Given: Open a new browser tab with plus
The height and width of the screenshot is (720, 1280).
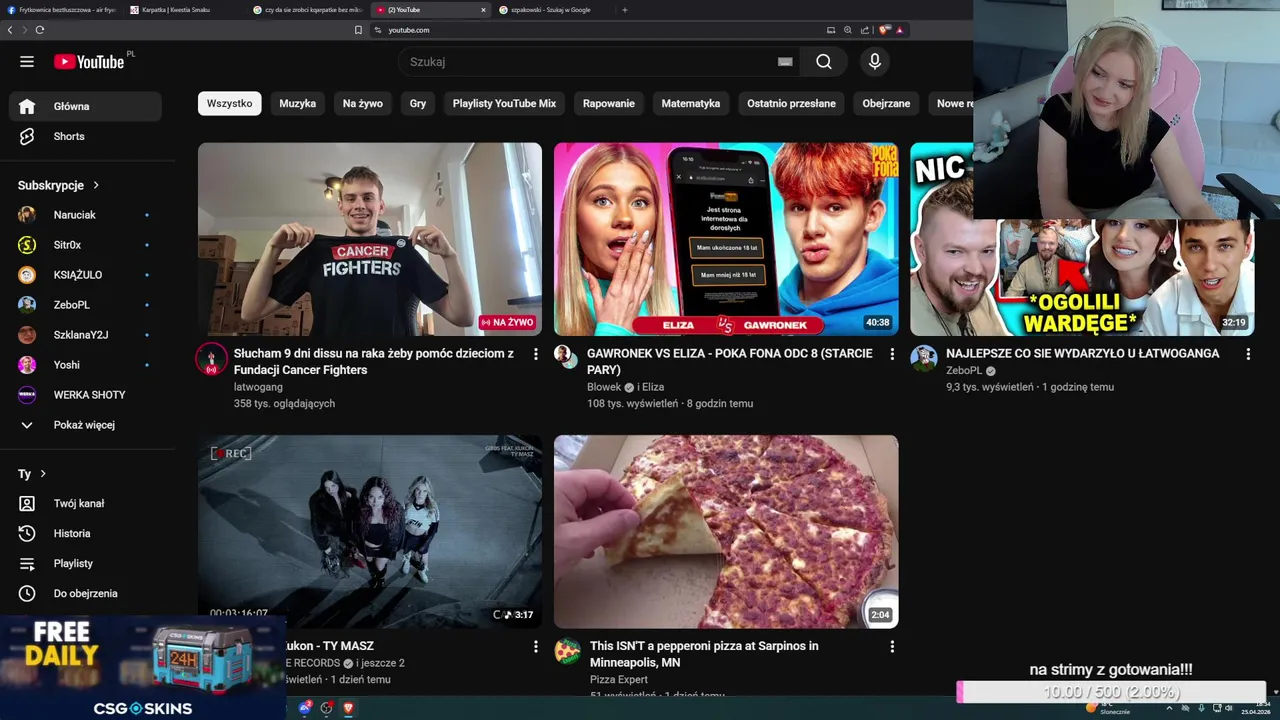Looking at the screenshot, I should coord(625,10).
